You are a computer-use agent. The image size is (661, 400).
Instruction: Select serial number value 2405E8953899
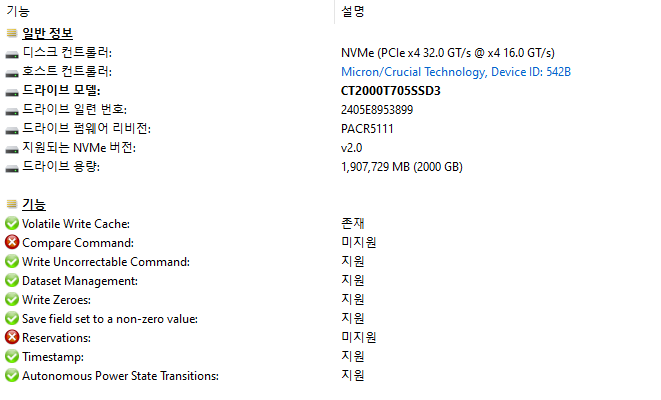(377, 110)
